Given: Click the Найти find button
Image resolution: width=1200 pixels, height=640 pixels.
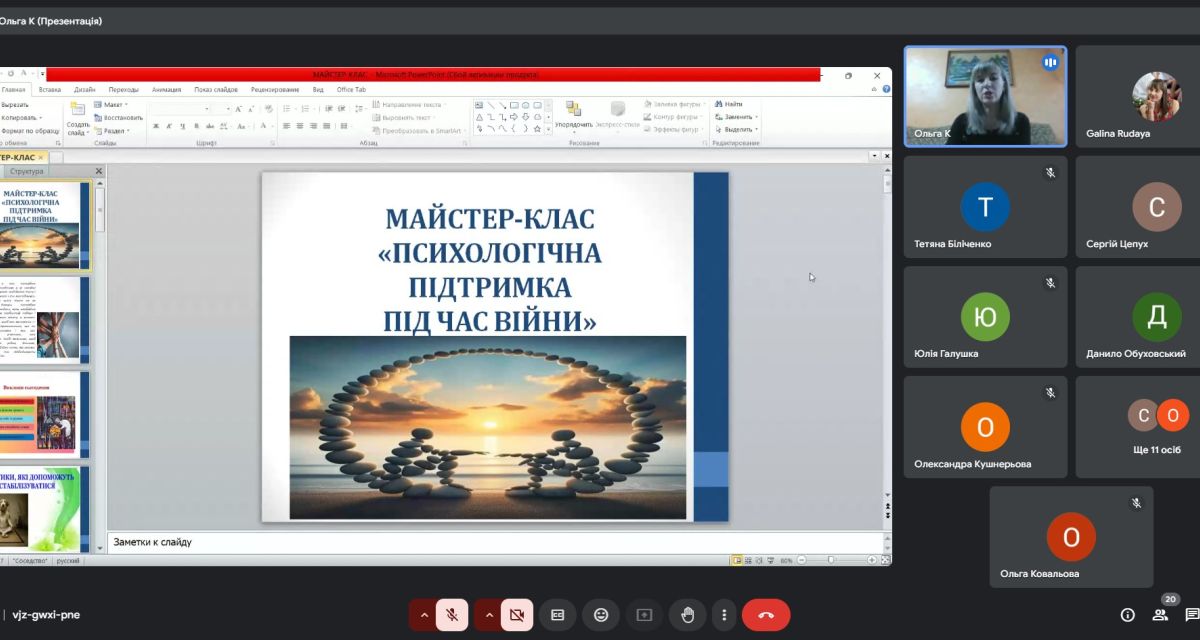Looking at the screenshot, I should click(732, 104).
